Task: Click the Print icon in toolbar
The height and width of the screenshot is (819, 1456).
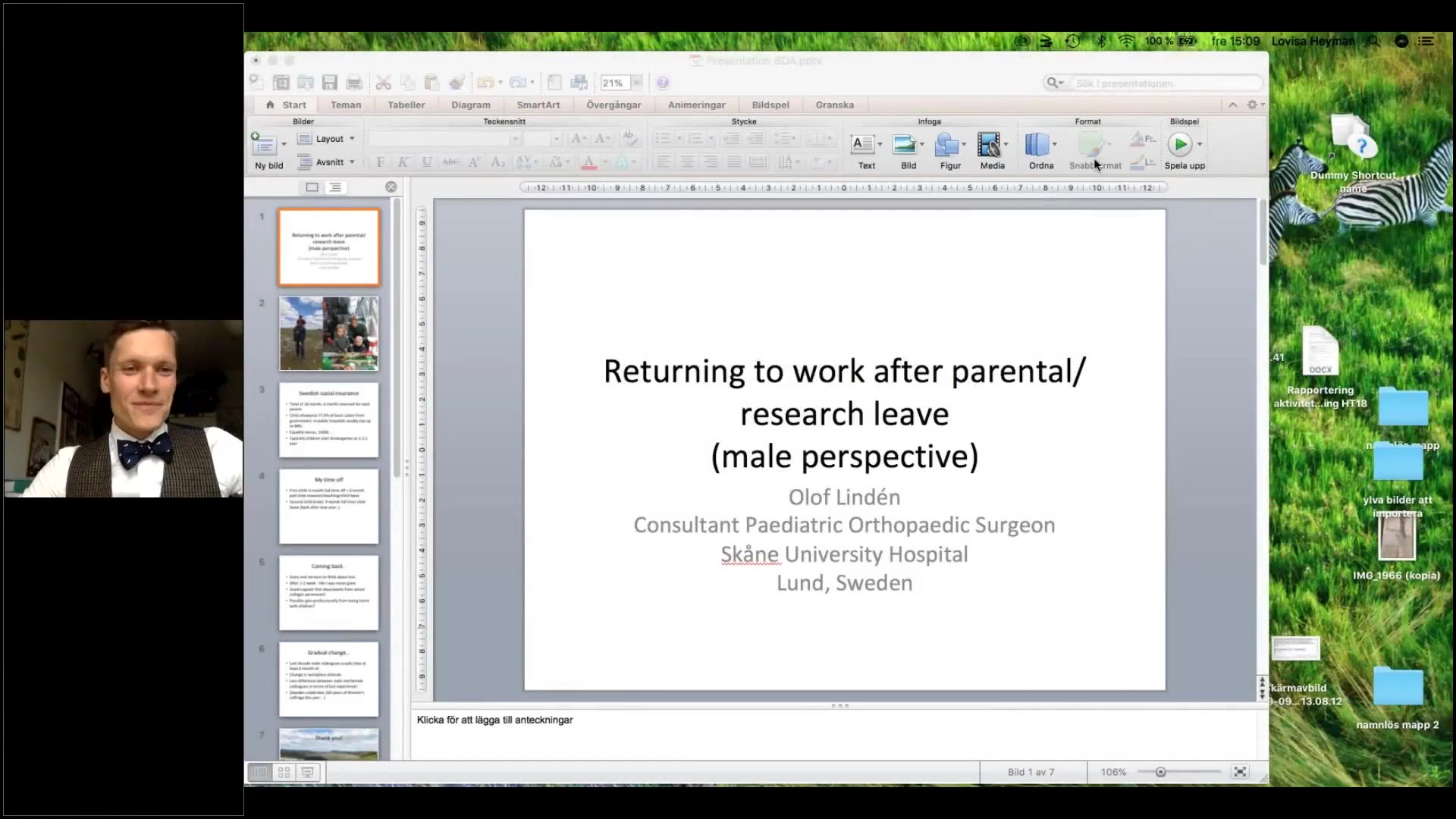Action: [x=353, y=83]
